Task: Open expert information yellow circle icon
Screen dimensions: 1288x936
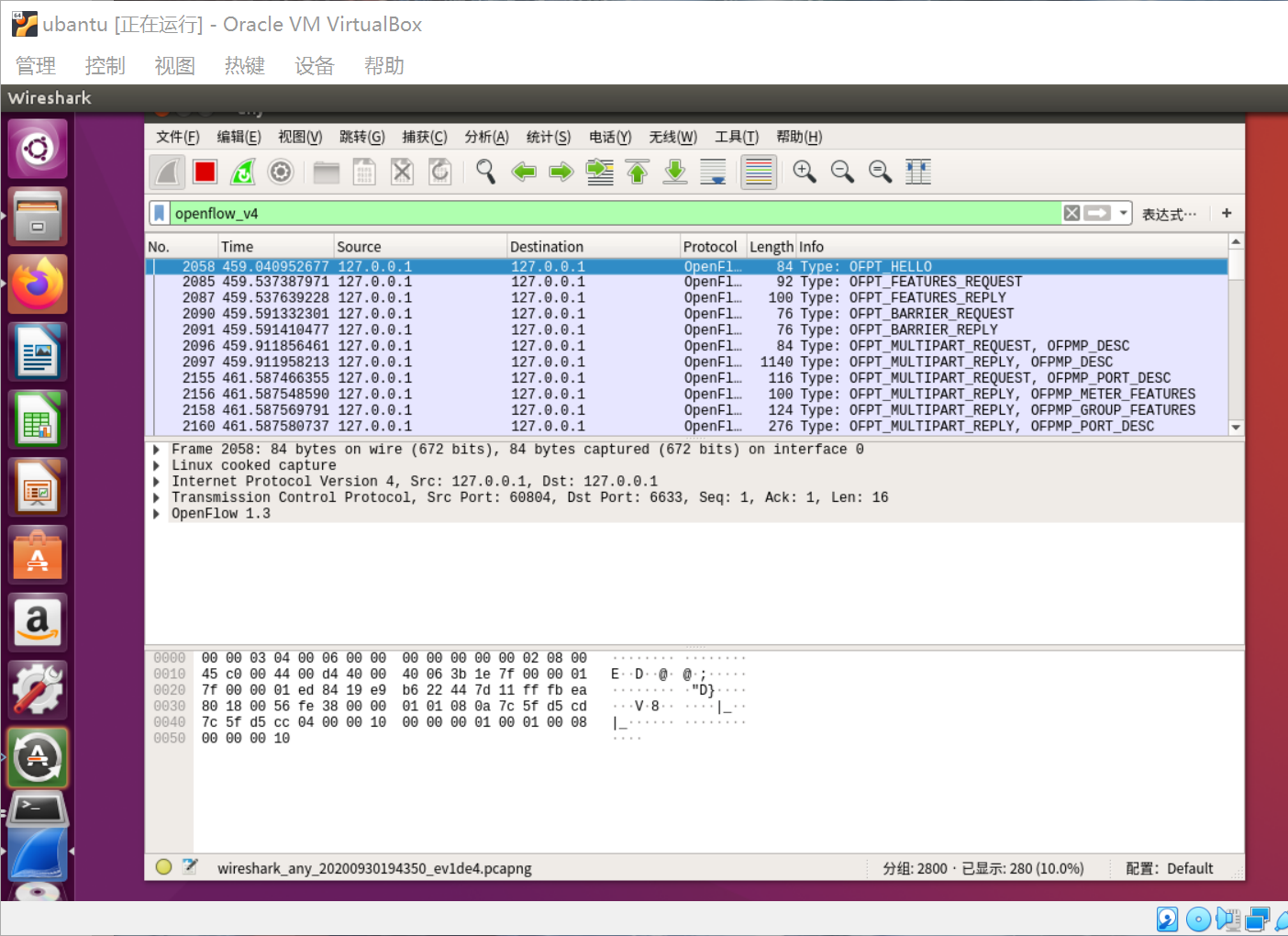Action: pos(163,867)
